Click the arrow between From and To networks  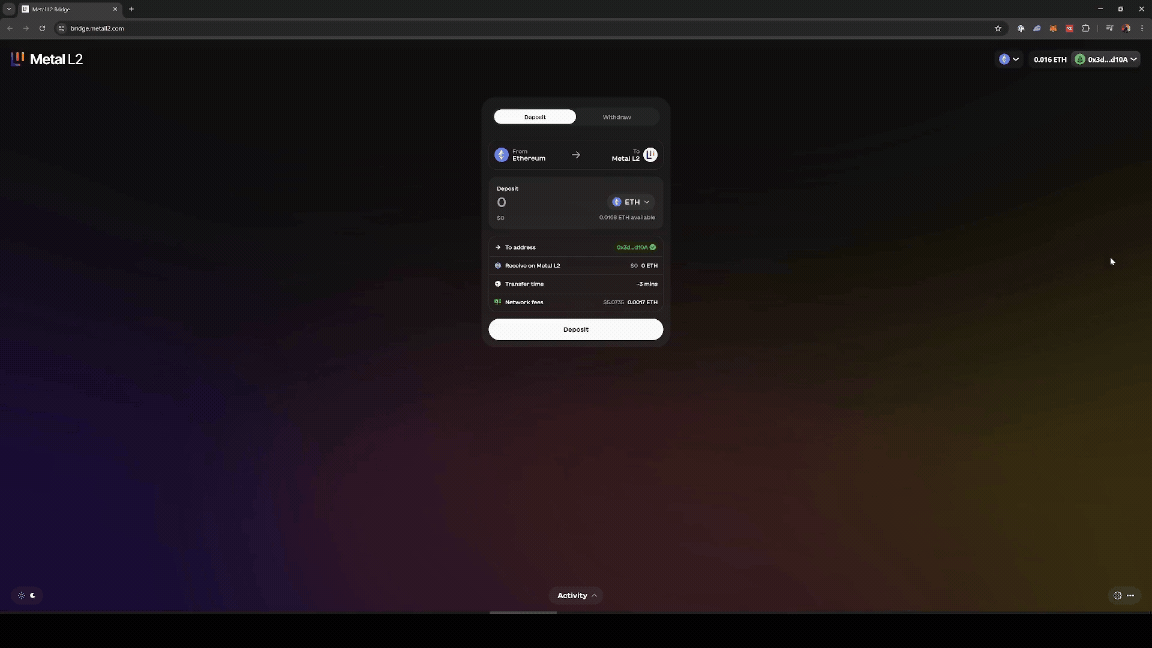click(576, 155)
